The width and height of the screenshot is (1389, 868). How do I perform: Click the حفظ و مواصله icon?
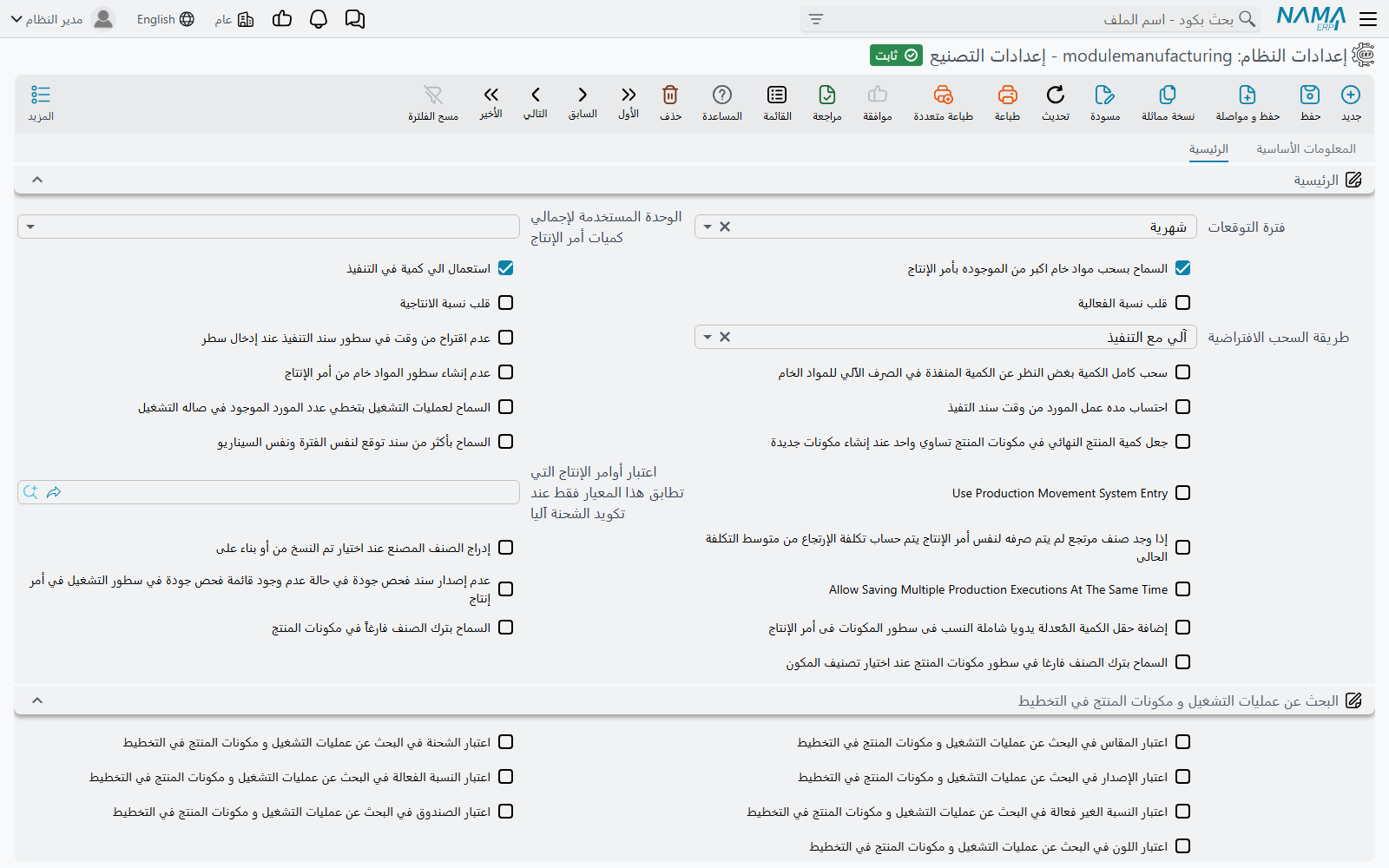[x=1247, y=95]
